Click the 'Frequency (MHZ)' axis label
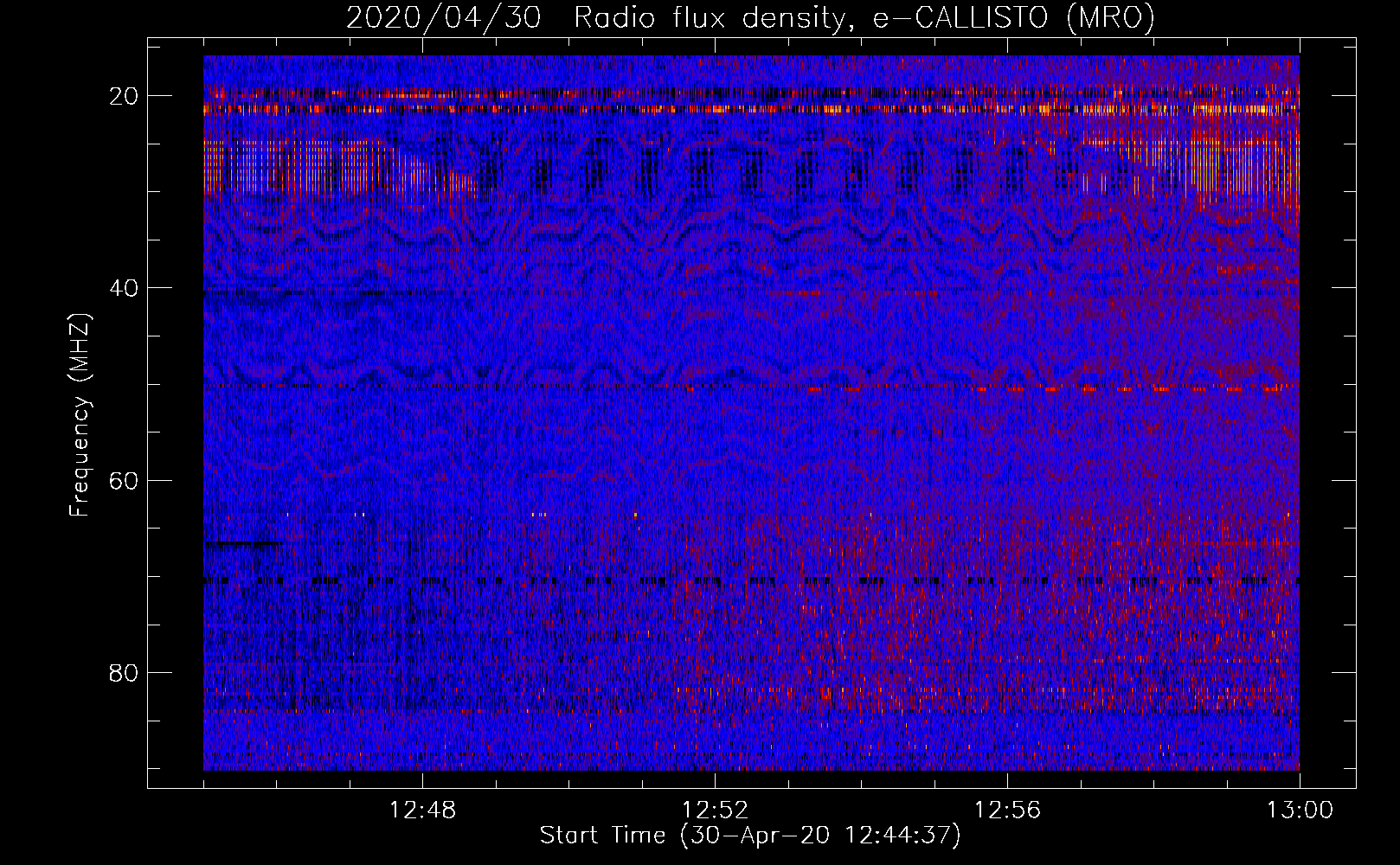Viewport: 1400px width, 865px height. (x=80, y=415)
